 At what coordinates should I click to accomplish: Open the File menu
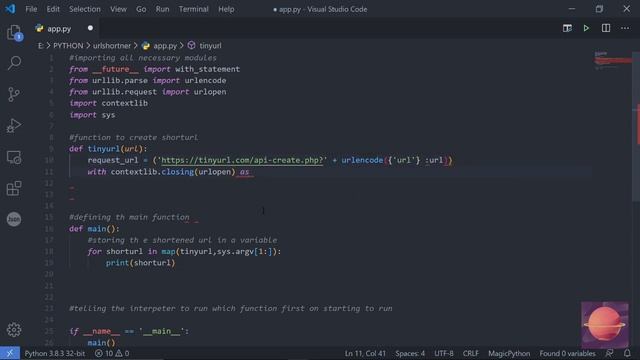point(31,9)
